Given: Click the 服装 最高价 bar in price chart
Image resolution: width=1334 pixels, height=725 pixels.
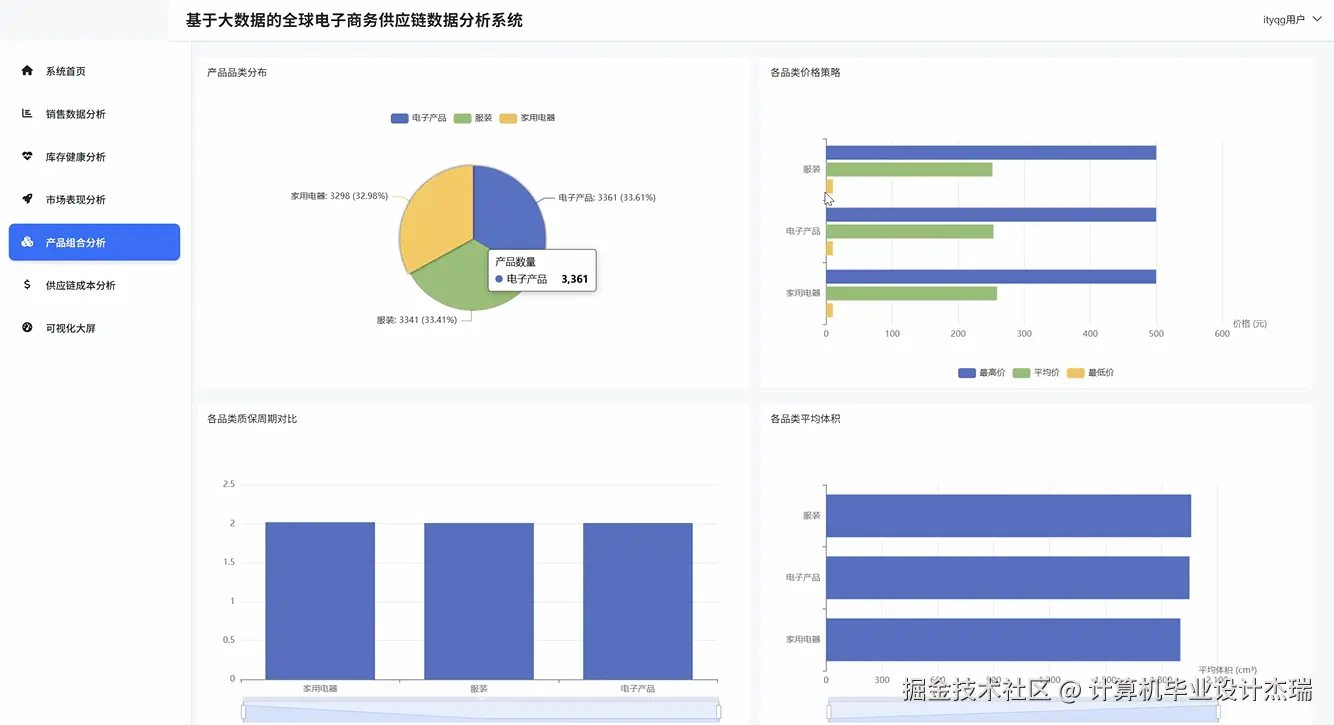Looking at the screenshot, I should click(991, 153).
